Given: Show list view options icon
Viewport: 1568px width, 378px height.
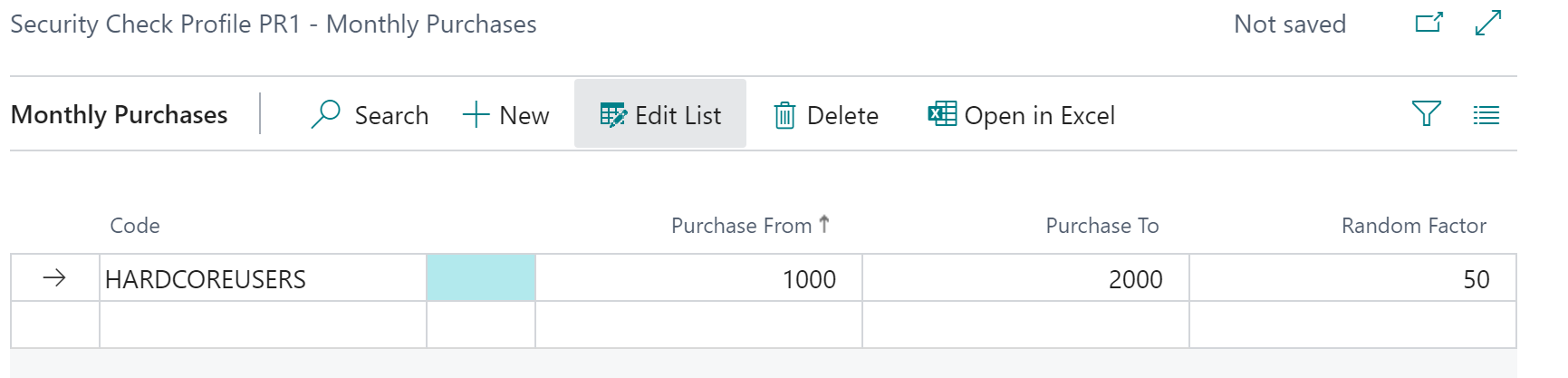Looking at the screenshot, I should click(x=1486, y=115).
